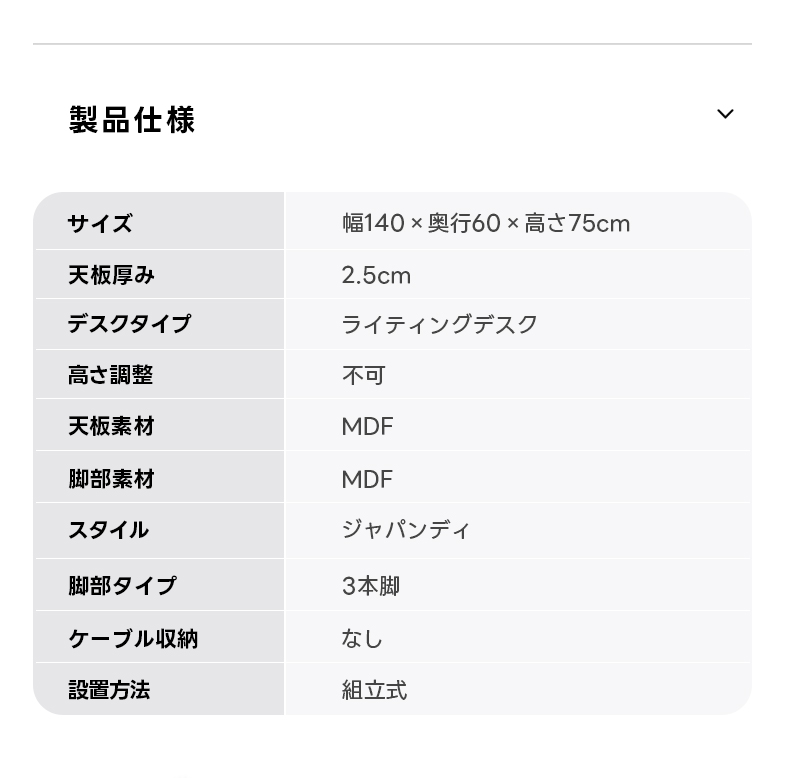
Task: Click the ライティングデスク value
Action: 440,324
